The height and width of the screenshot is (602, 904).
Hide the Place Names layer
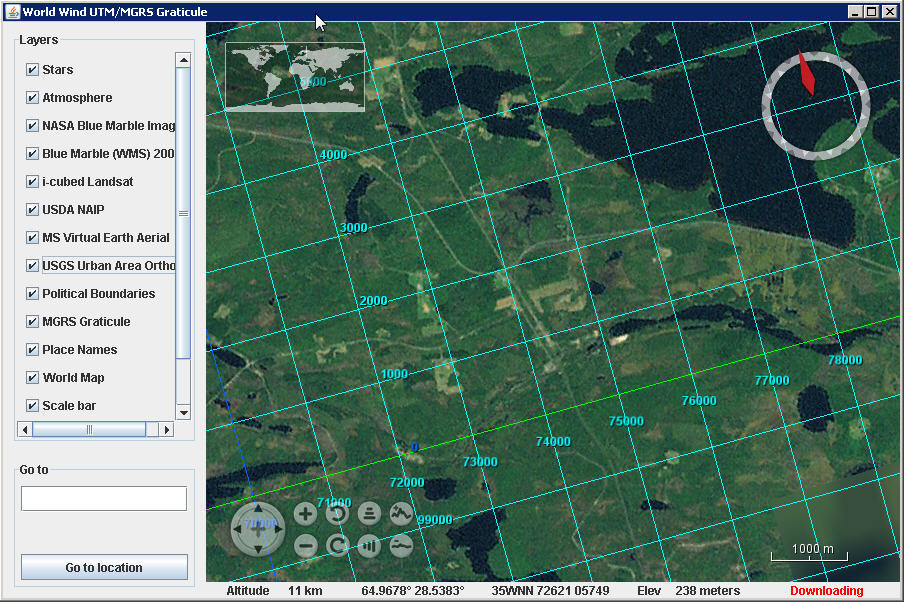(x=33, y=349)
